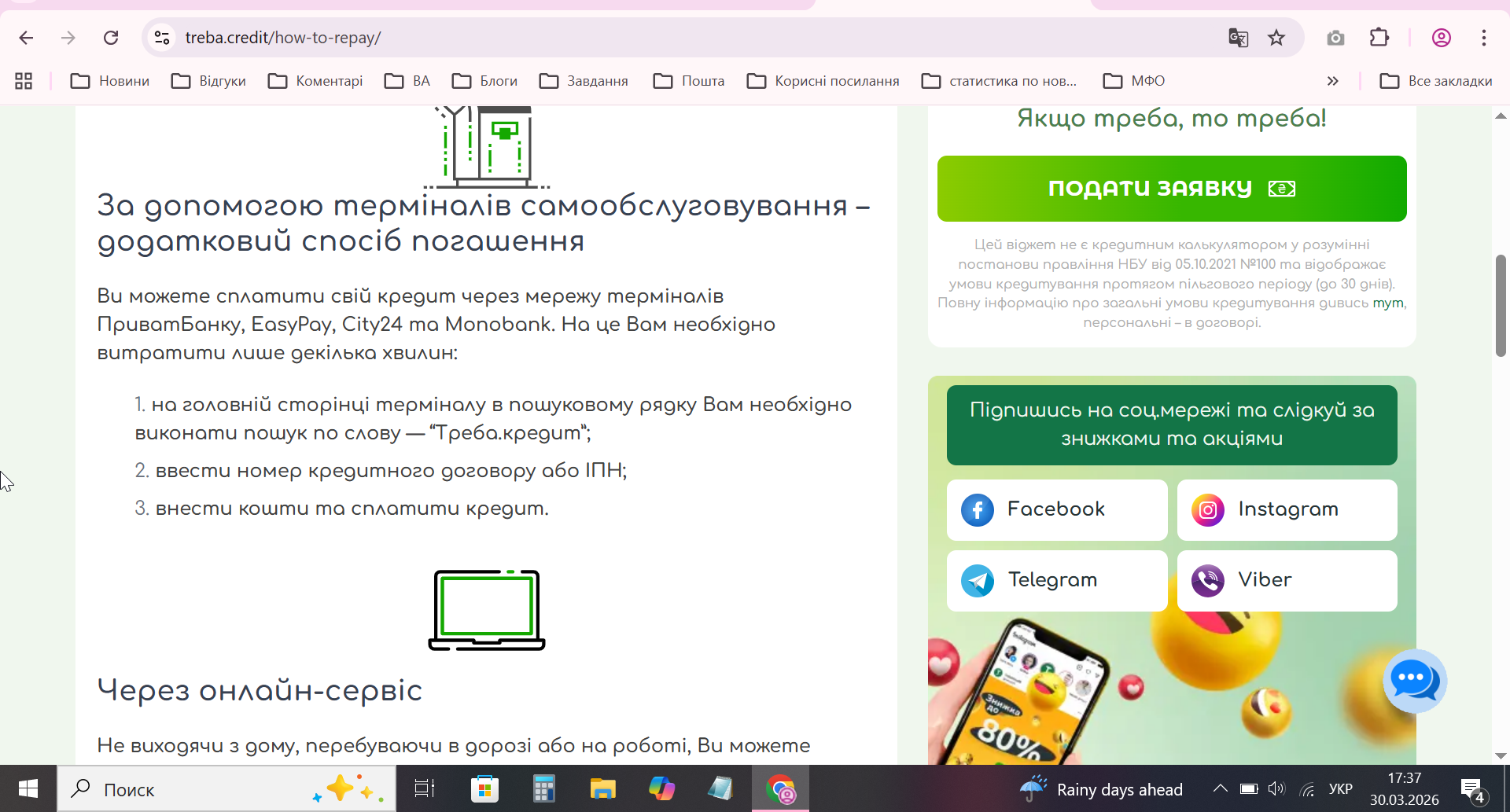Image resolution: width=1510 pixels, height=812 pixels.
Task: Open the Rainy days ahead weather widget
Action: point(1101,789)
